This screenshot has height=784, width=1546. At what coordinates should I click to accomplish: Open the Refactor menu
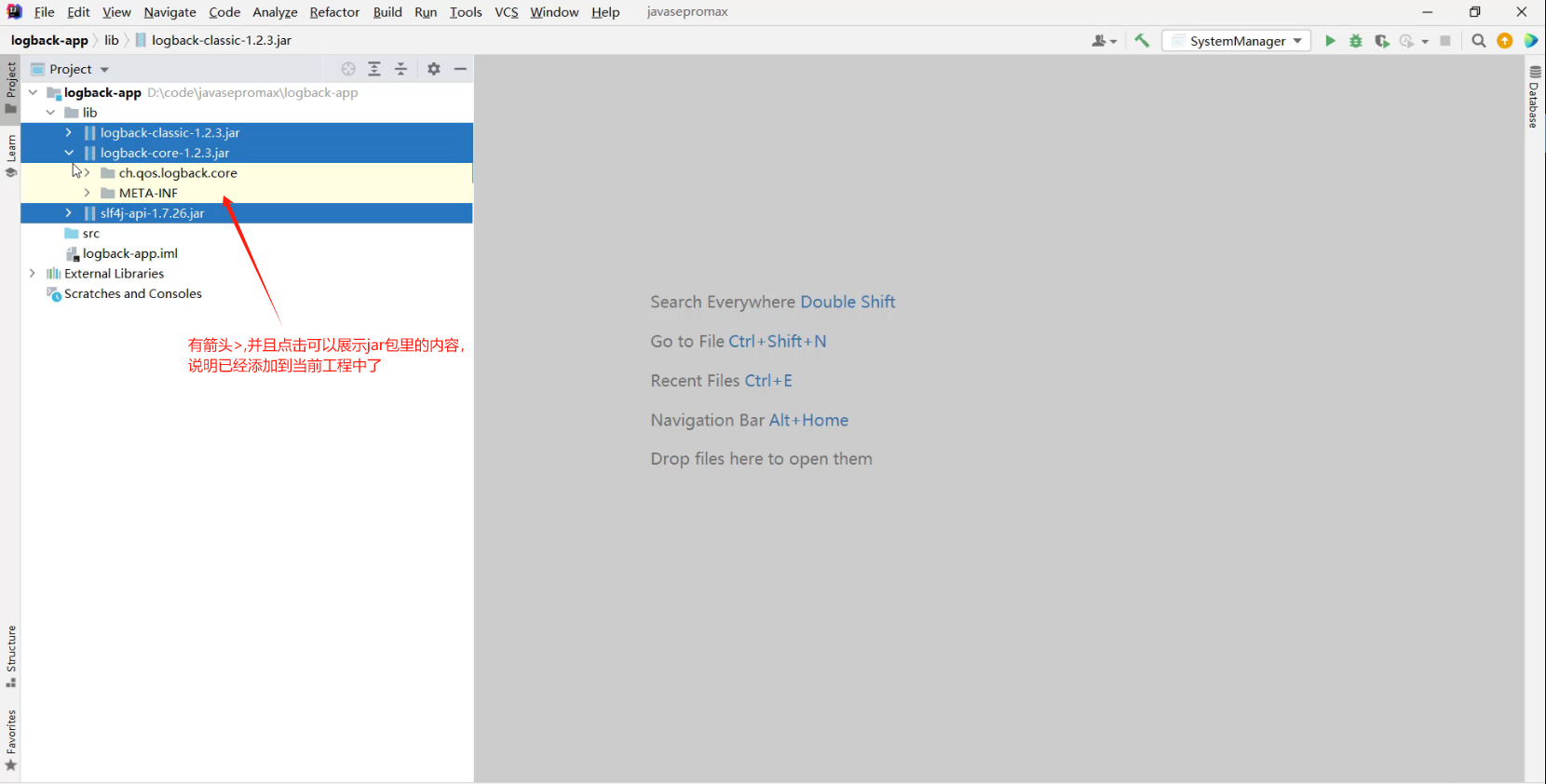pyautogui.click(x=334, y=12)
